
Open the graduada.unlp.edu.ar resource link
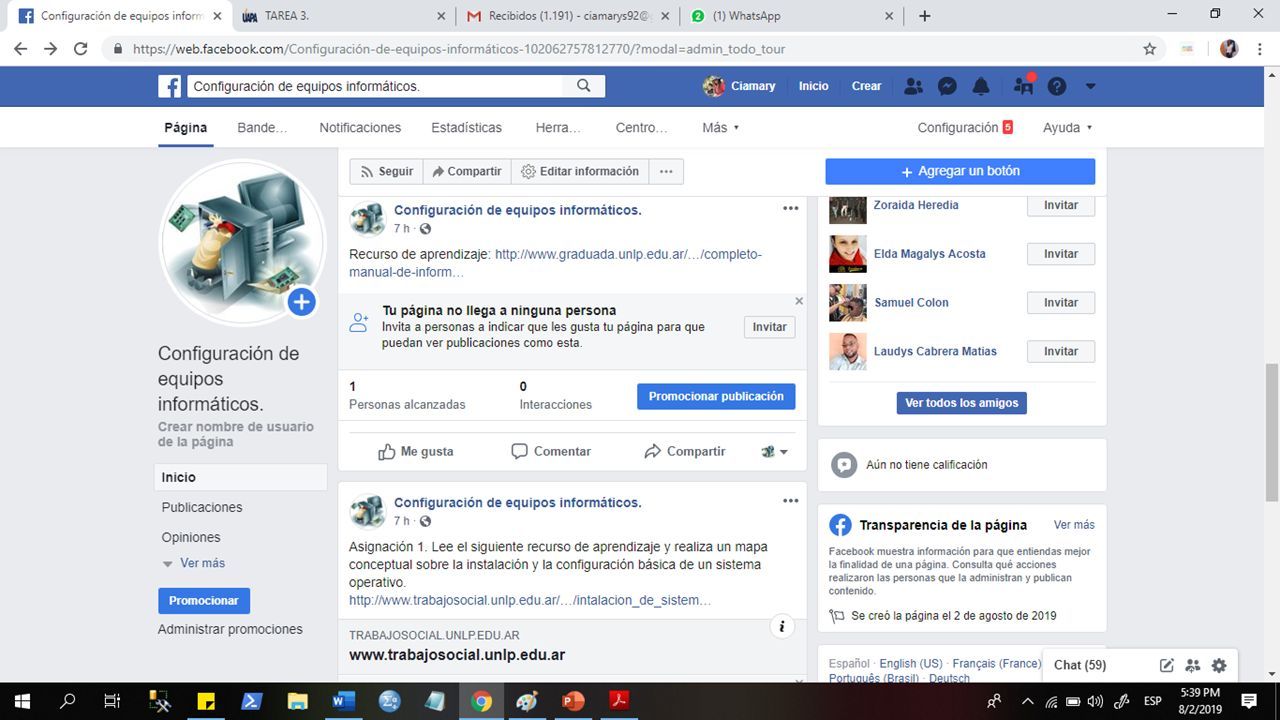tap(555, 263)
